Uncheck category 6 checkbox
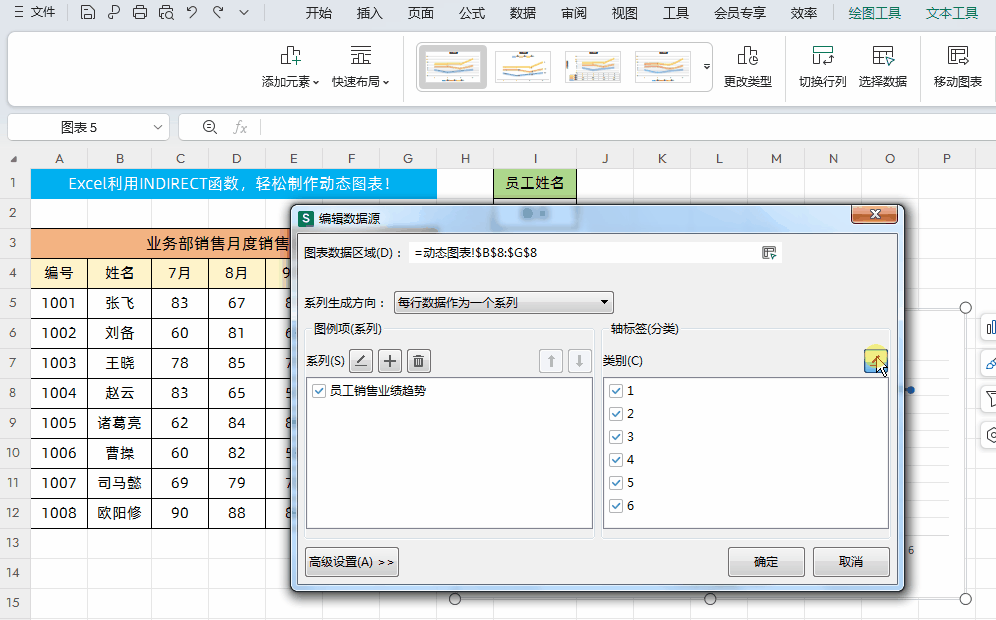This screenshot has height=620, width=996. 616,506
